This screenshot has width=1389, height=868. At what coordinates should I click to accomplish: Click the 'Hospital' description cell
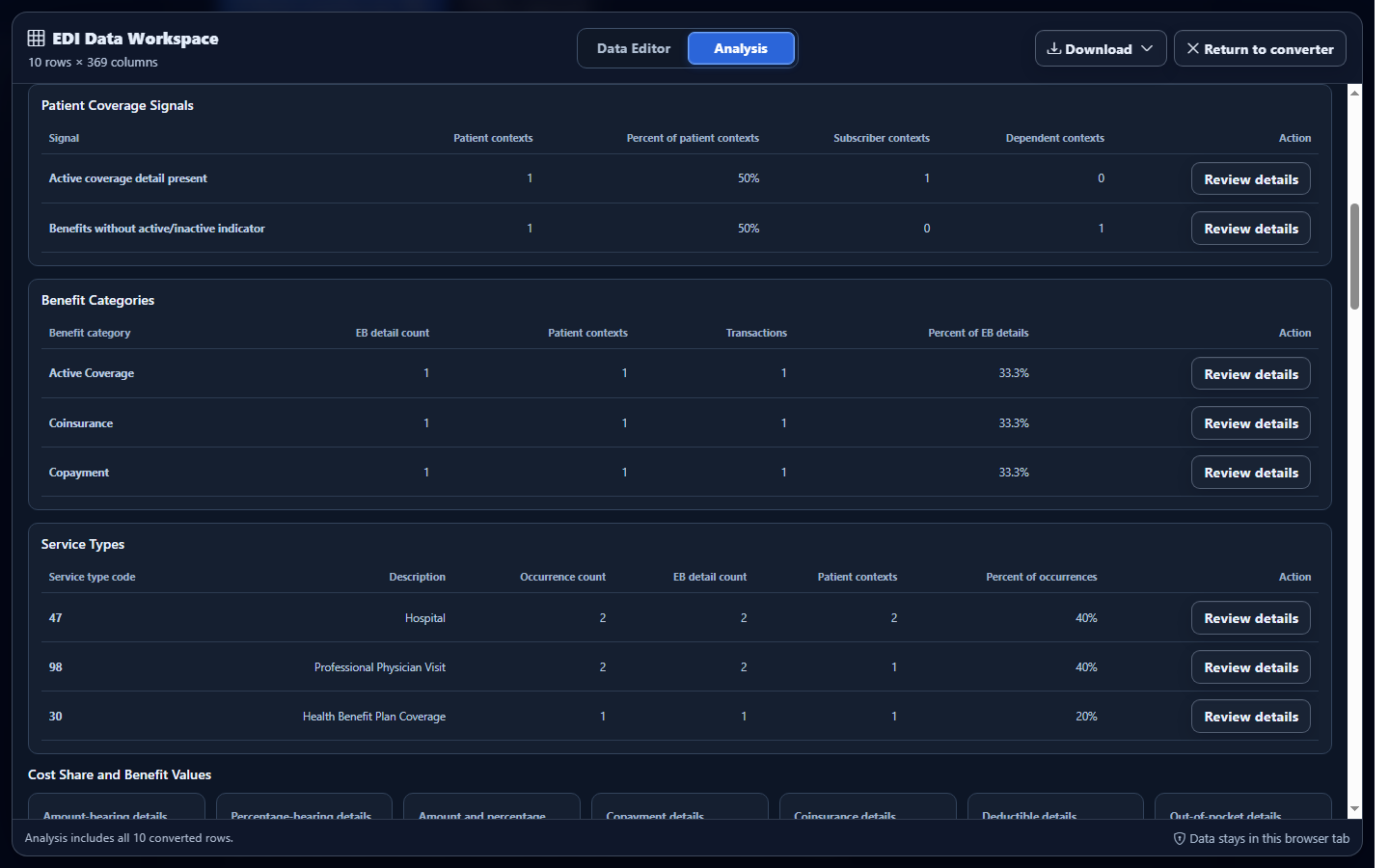click(425, 618)
